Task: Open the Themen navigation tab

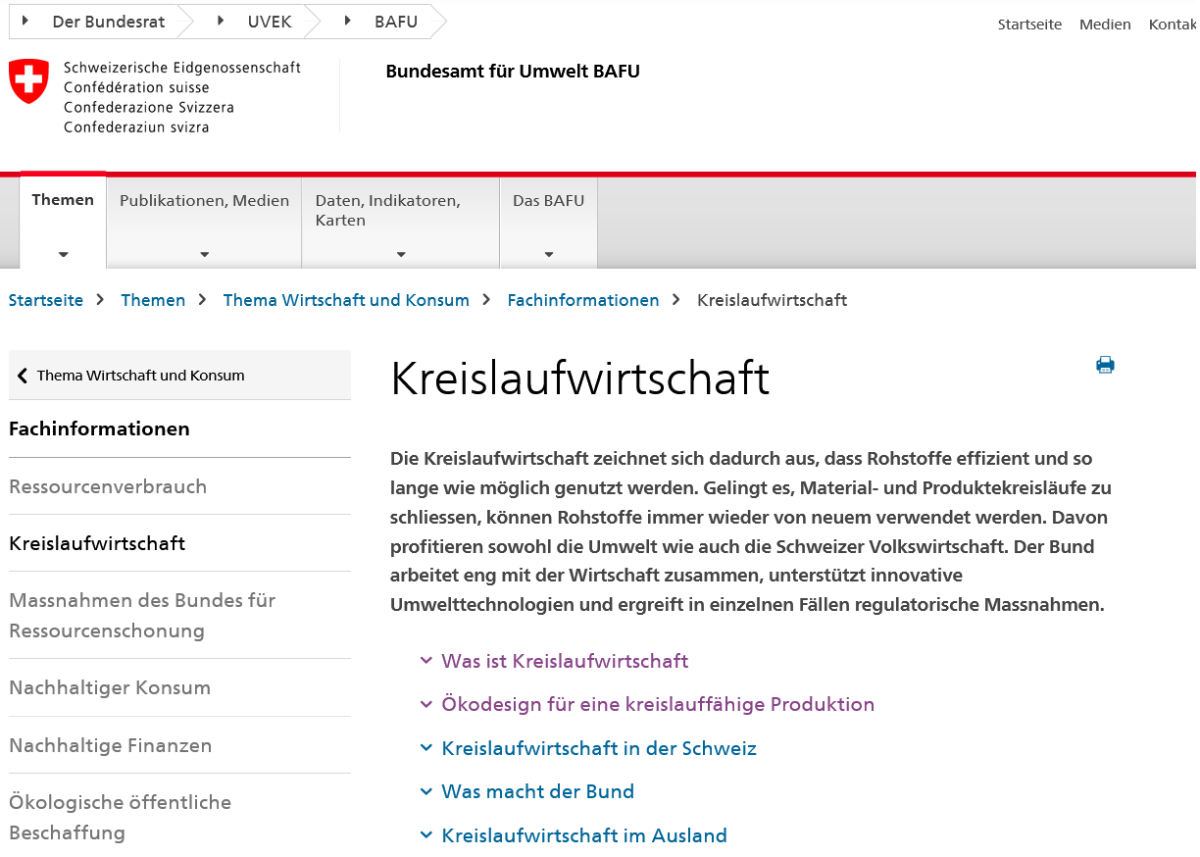Action: click(x=63, y=220)
